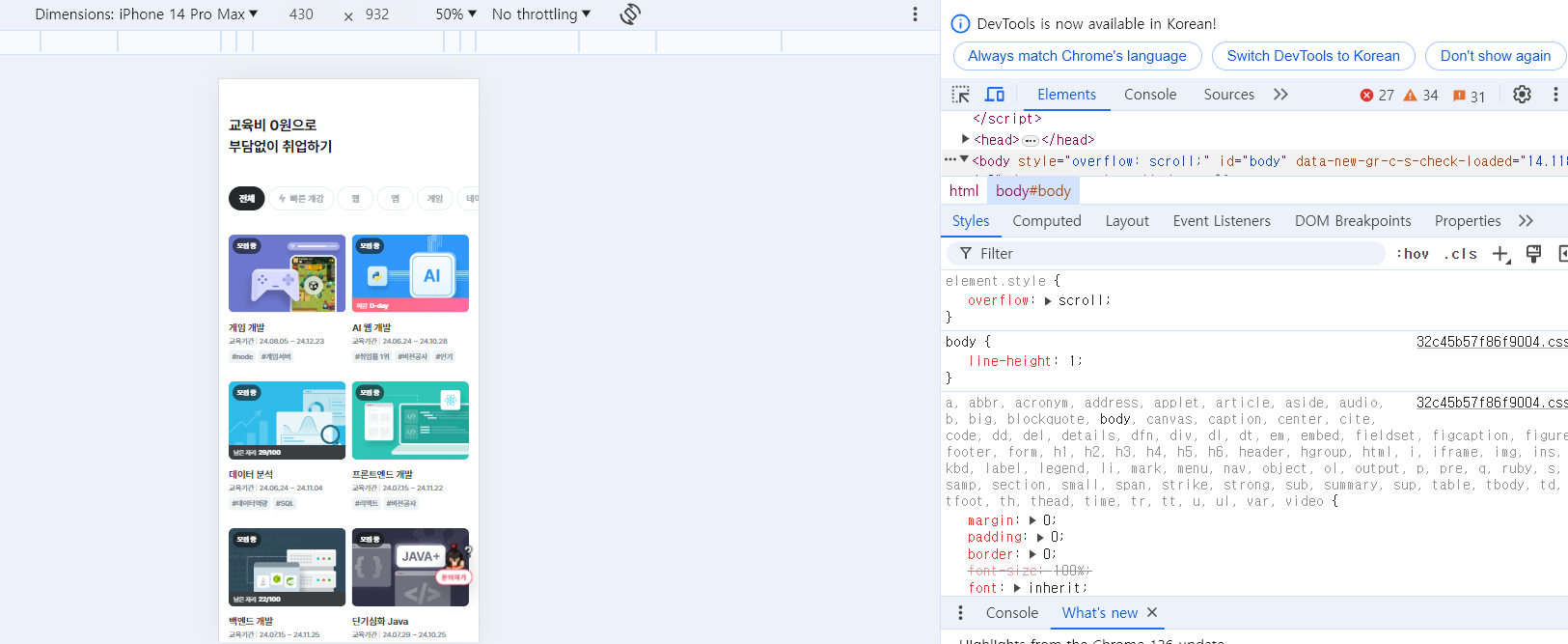
Task: Click the html breadcrumb
Action: [964, 191]
